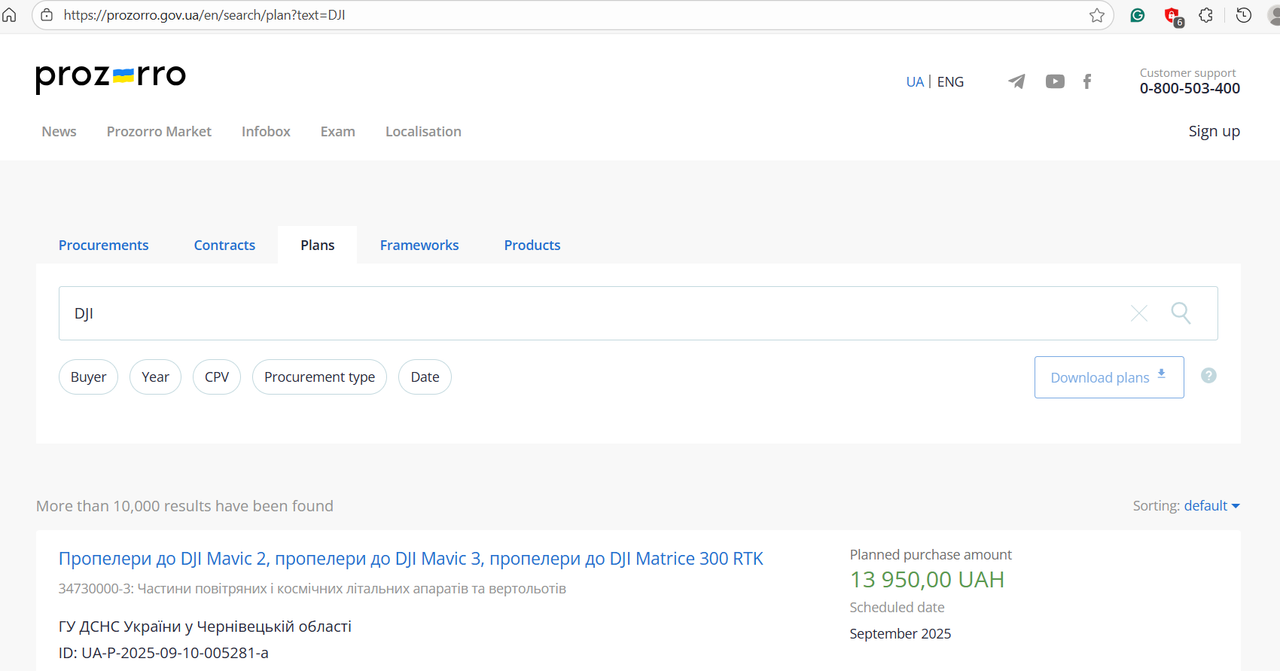Click the Prozorro logo
Viewport: 1280px width, 671px height.
point(110,78)
